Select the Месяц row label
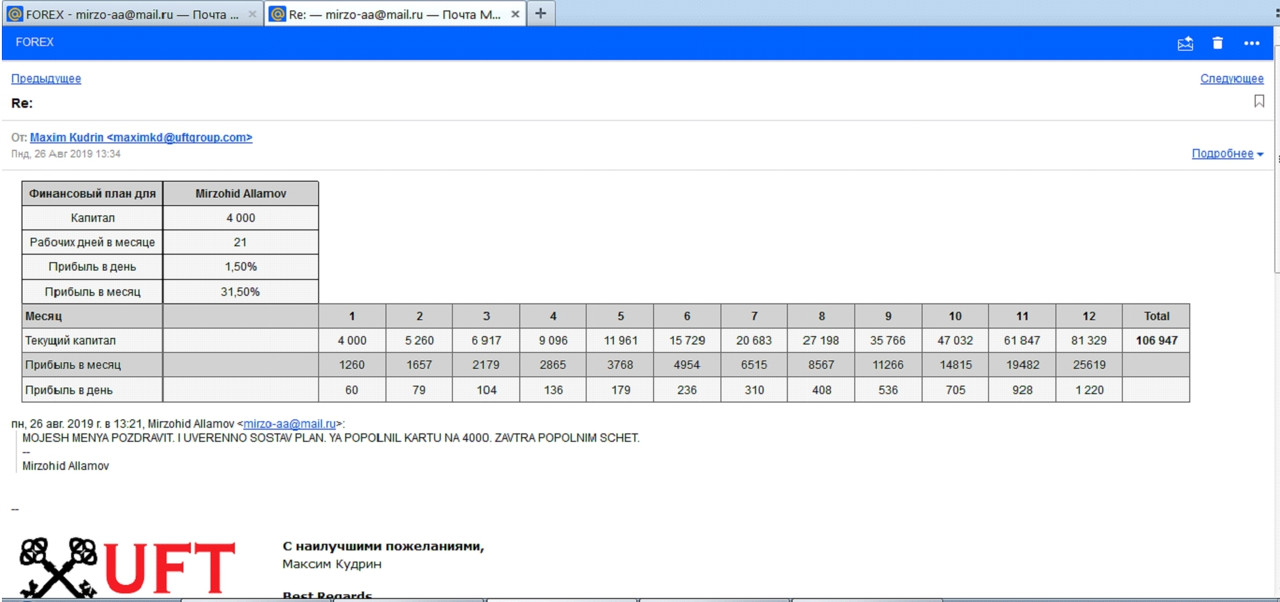 point(93,316)
